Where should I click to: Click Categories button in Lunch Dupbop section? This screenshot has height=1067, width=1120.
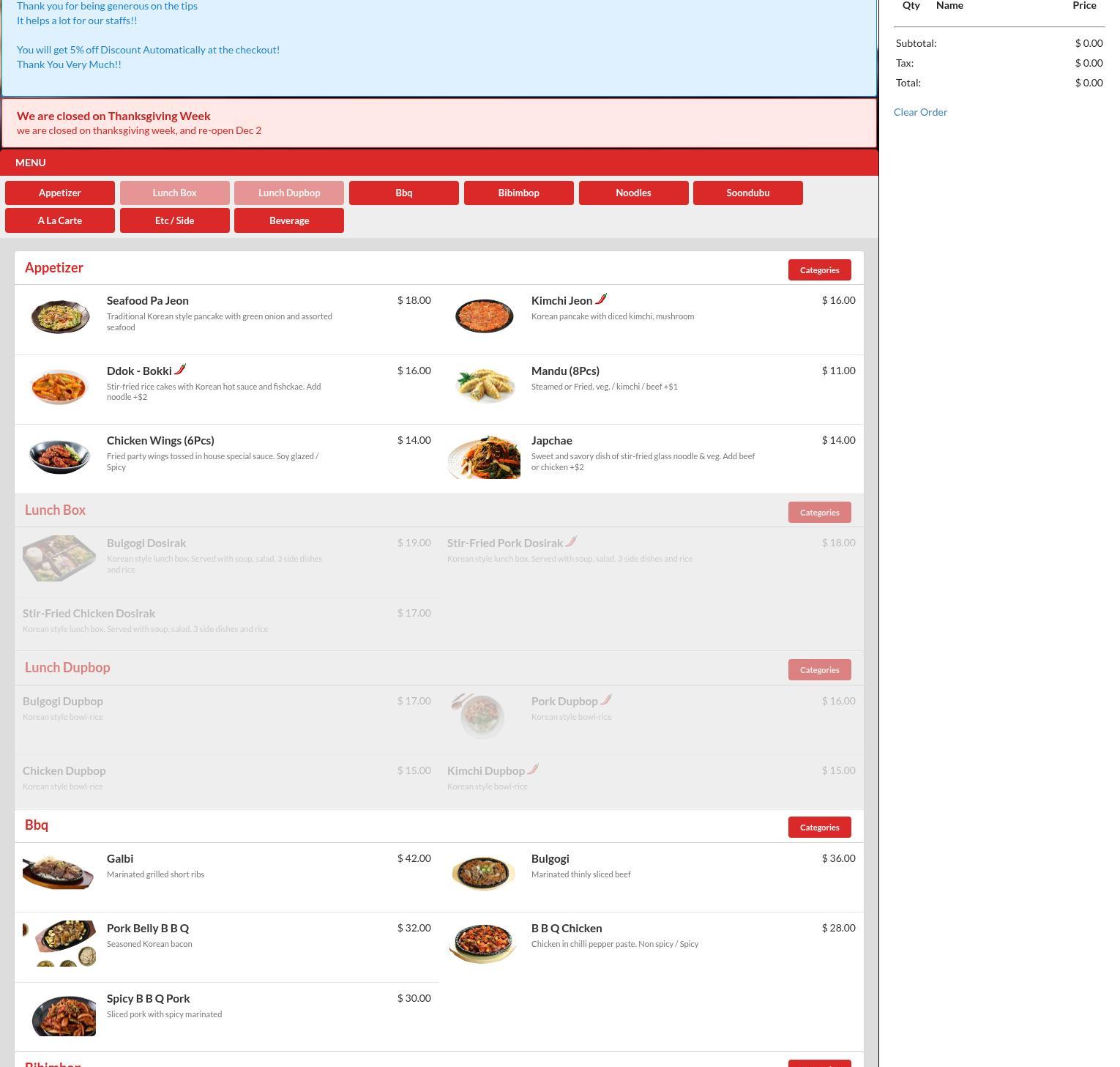[820, 669]
